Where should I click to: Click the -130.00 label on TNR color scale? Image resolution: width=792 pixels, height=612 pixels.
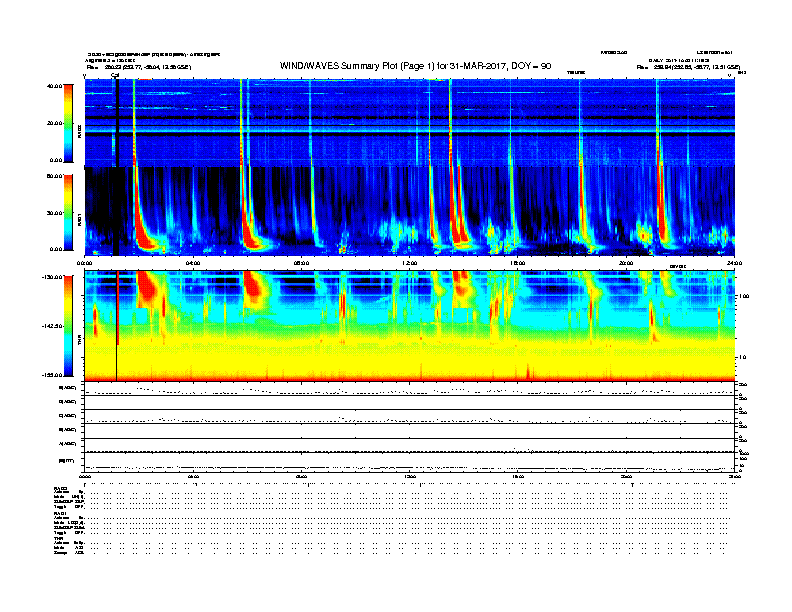pos(52,277)
